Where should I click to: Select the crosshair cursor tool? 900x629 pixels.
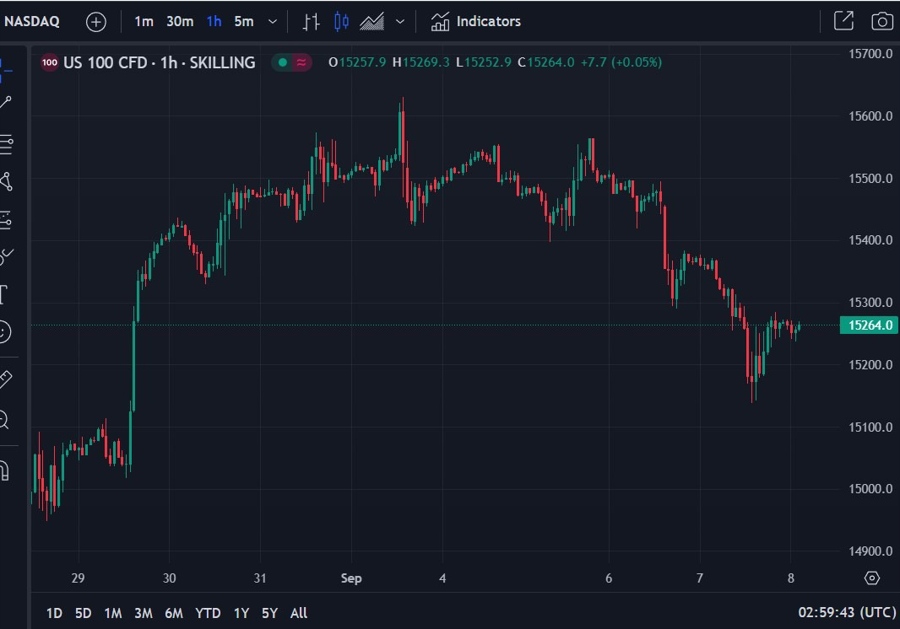(6, 70)
